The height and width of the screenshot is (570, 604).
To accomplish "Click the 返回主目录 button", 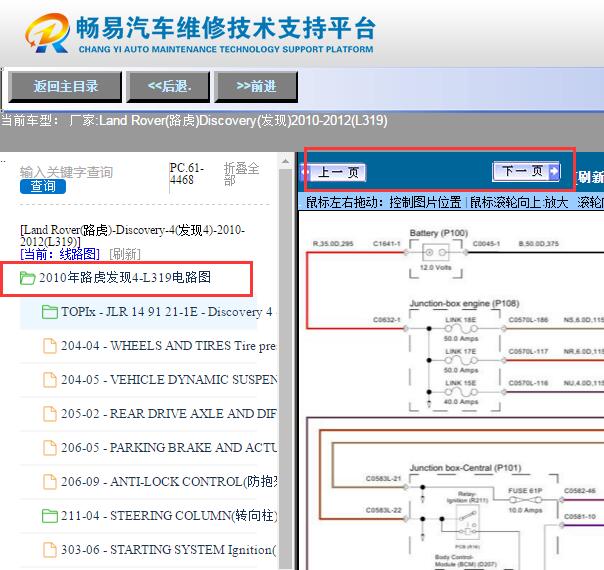I will [65, 87].
